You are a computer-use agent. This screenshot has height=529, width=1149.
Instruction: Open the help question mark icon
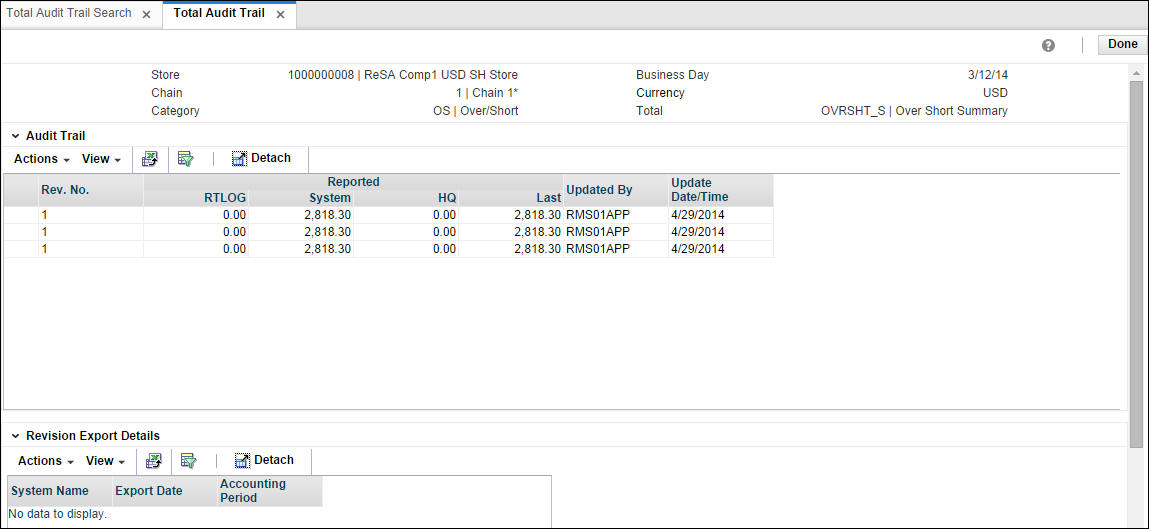pyautogui.click(x=1049, y=45)
